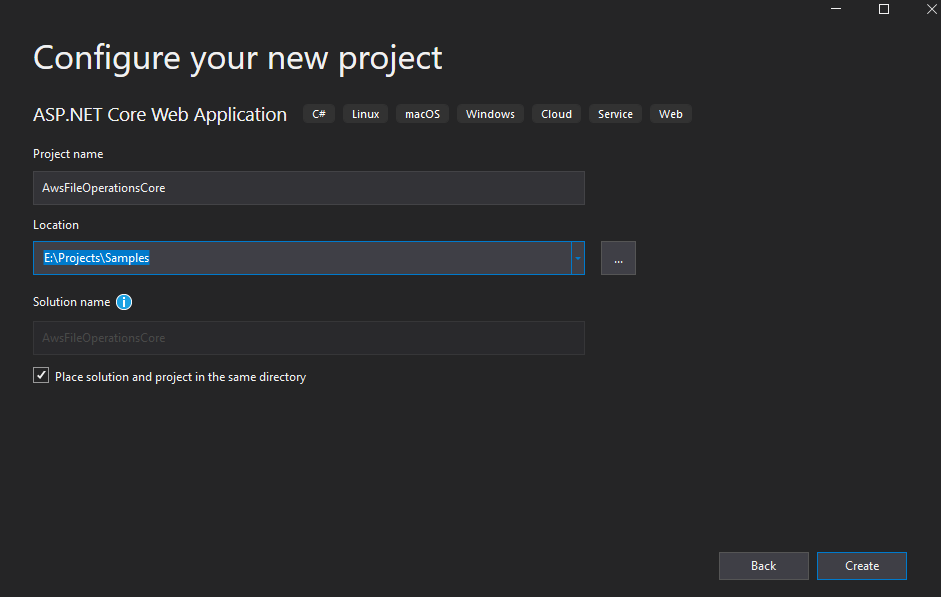Click the Solution name info icon
The height and width of the screenshot is (597, 941).
[124, 302]
